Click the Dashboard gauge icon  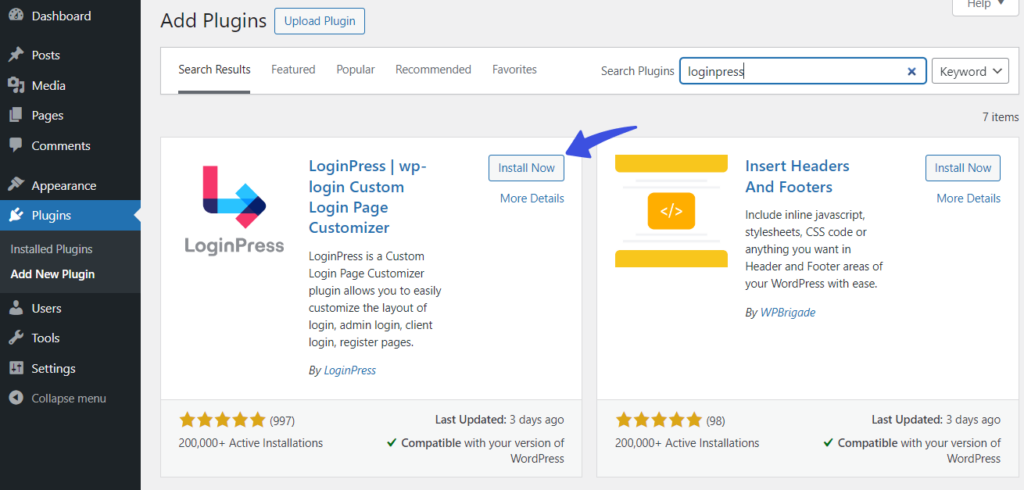click(16, 15)
